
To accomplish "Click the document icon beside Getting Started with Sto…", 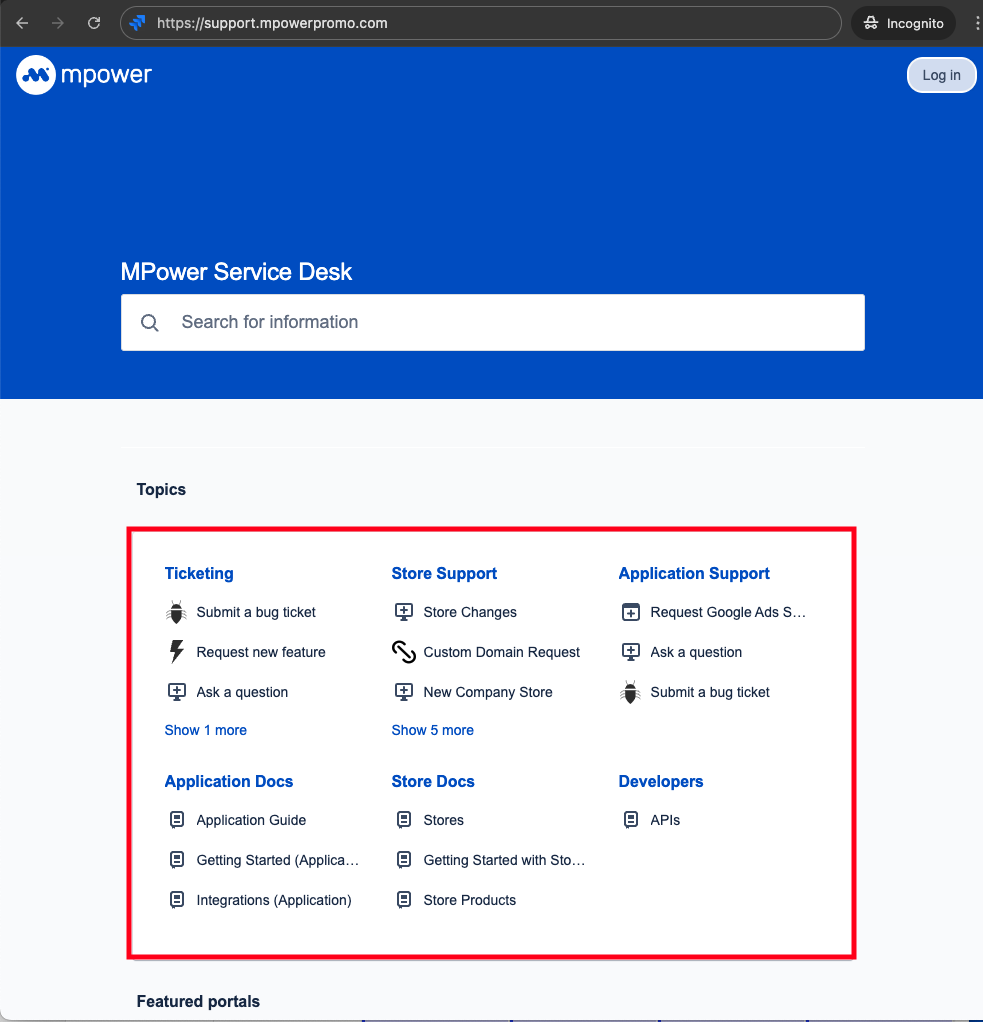I will point(403,860).
